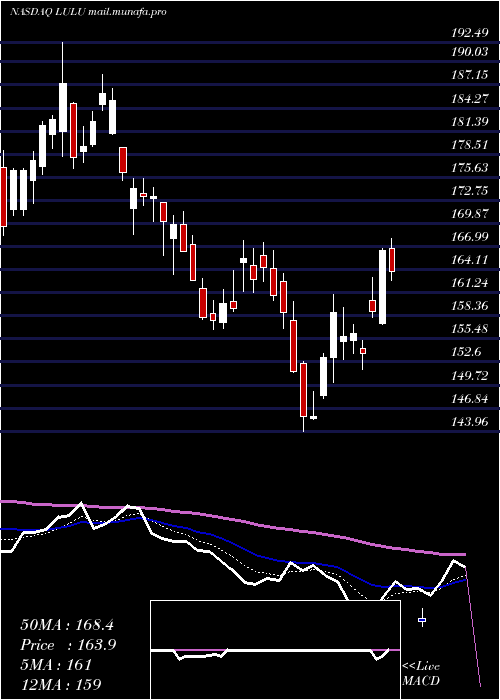The image size is (500, 700).
Task: Click the Price : 163.9 readout
Action: pyautogui.click(x=69, y=645)
